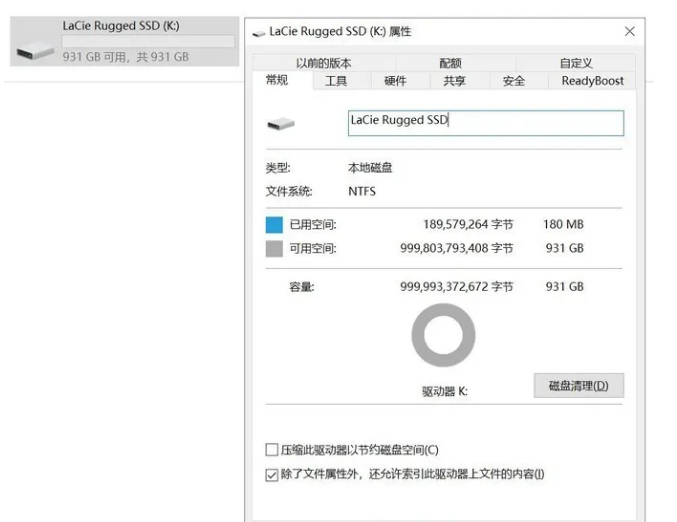Select the 自定义 tab
This screenshot has width=677, height=522.
[576, 63]
